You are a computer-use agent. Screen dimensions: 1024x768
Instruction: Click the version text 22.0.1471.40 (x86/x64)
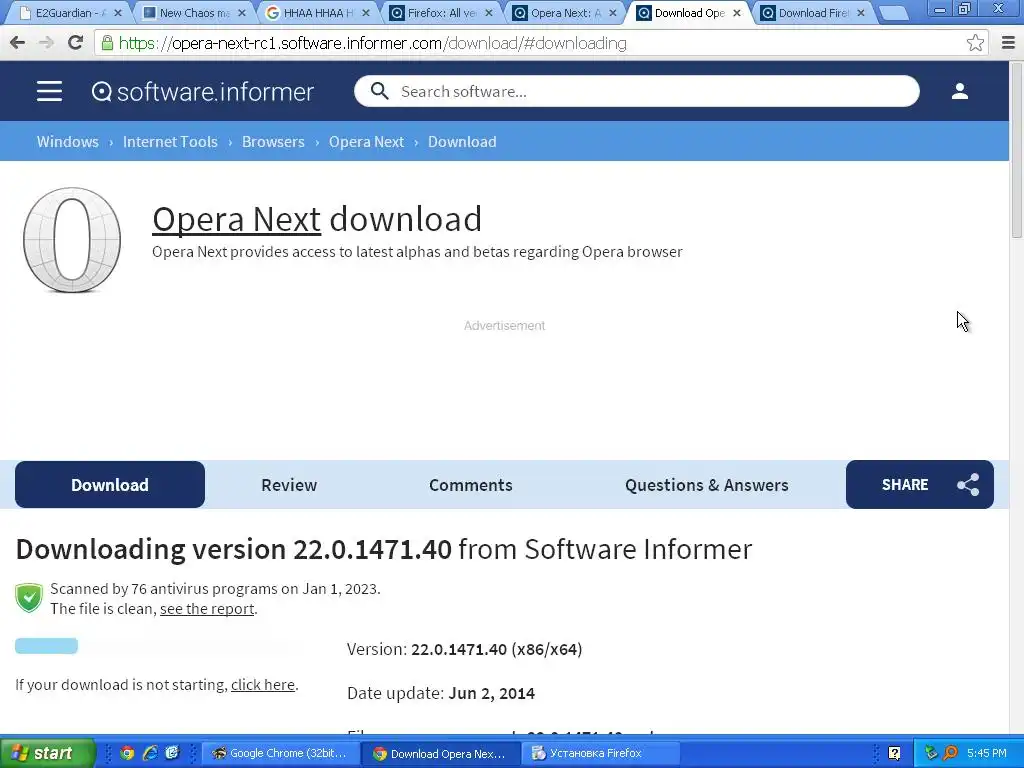coord(496,649)
